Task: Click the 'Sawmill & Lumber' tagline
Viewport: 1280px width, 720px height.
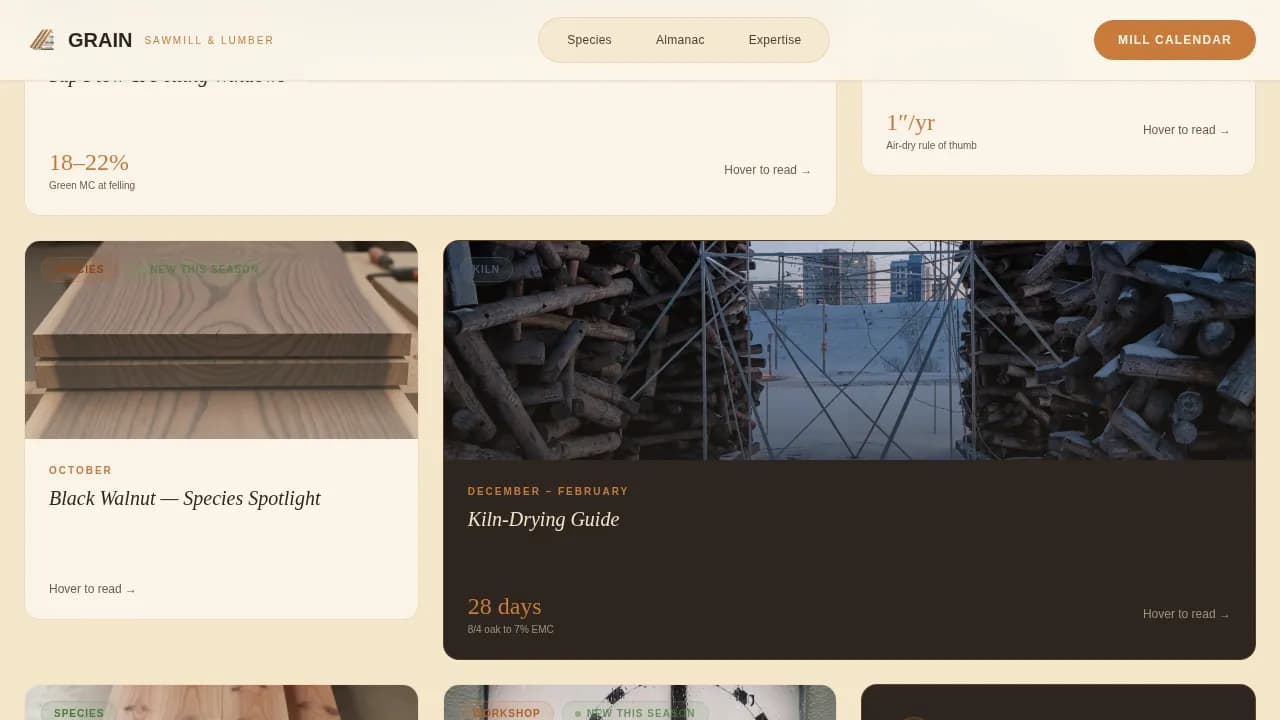Action: pyautogui.click(x=209, y=40)
